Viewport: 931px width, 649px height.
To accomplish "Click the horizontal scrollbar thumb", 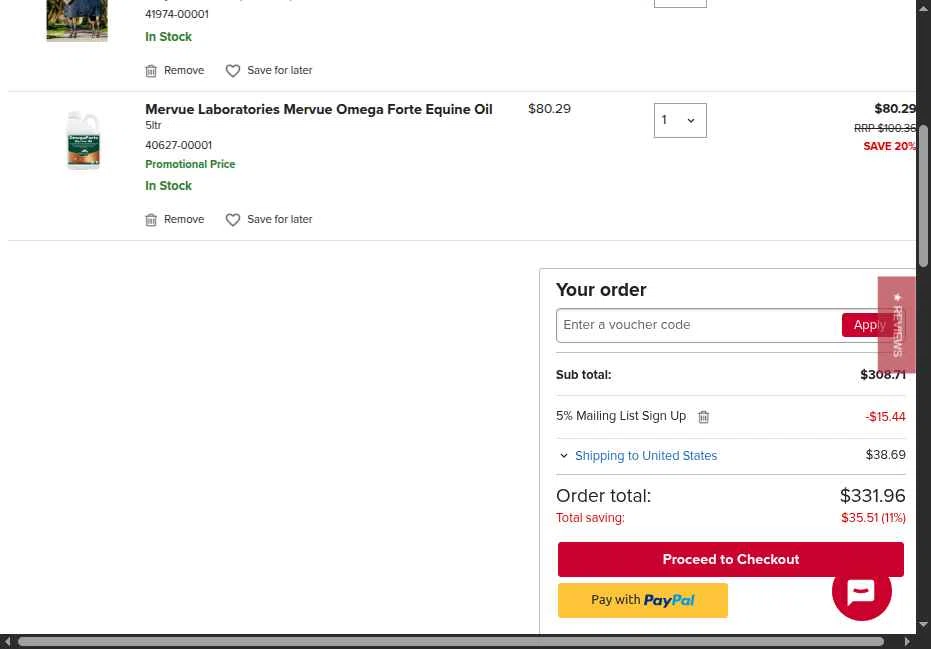I will tap(451, 642).
